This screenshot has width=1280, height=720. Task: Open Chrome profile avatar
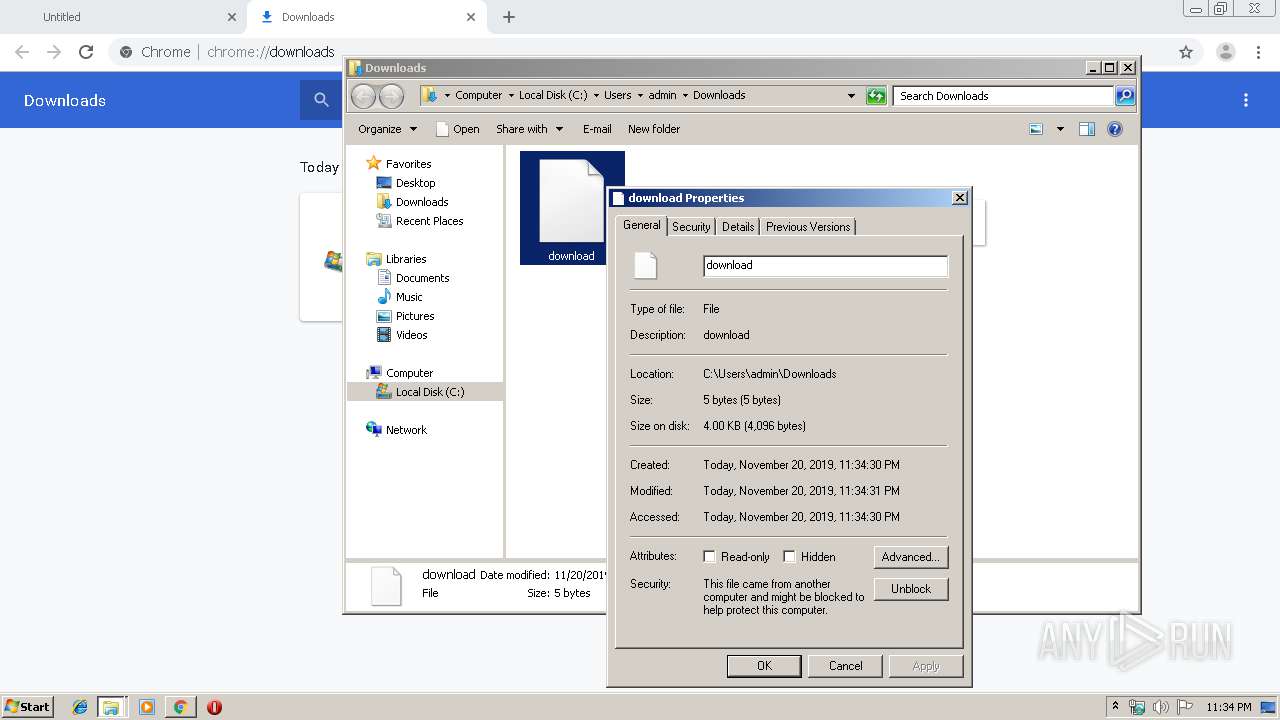pos(1225,52)
